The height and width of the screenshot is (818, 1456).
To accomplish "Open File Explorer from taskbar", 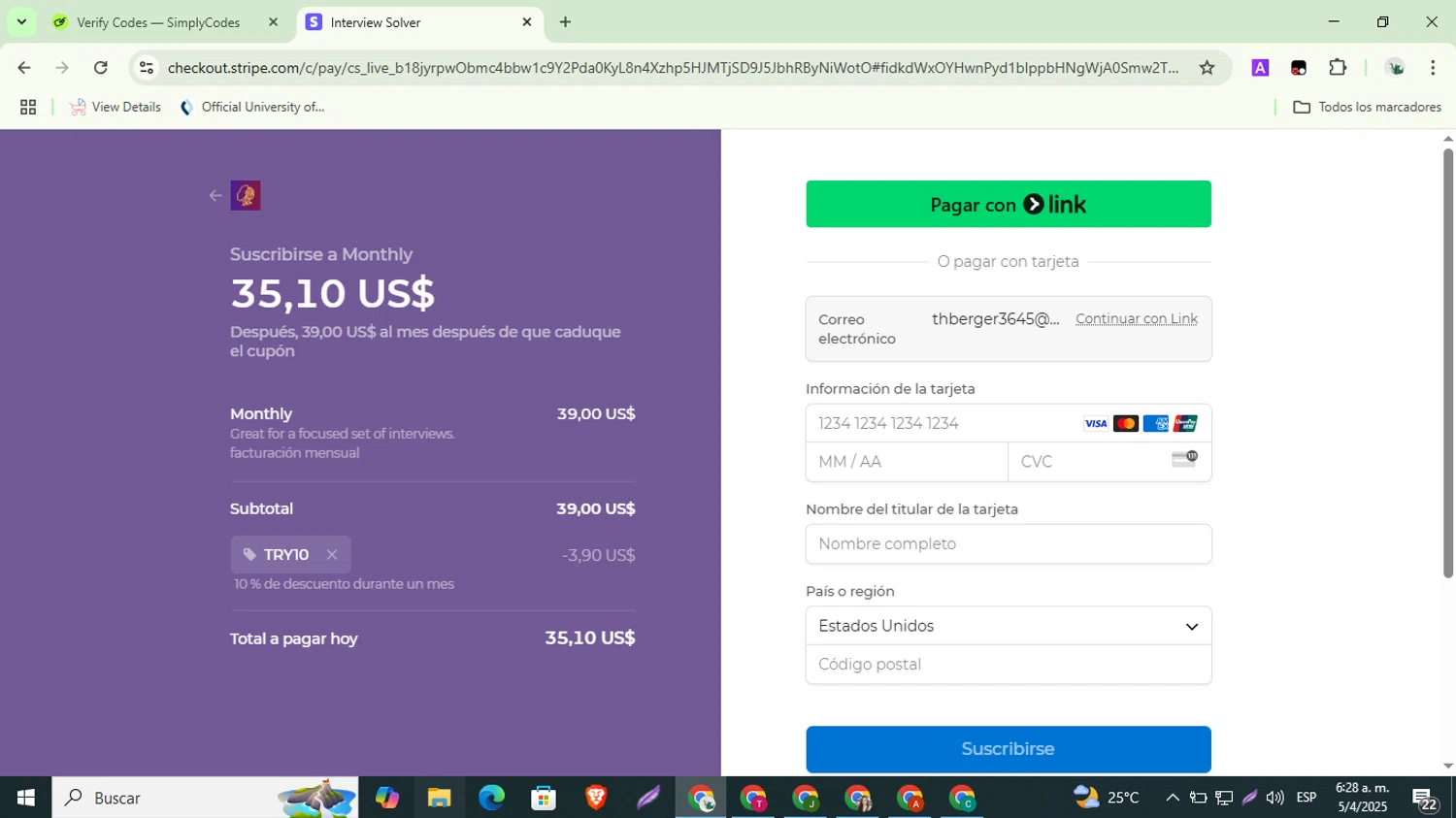I will click(x=439, y=798).
